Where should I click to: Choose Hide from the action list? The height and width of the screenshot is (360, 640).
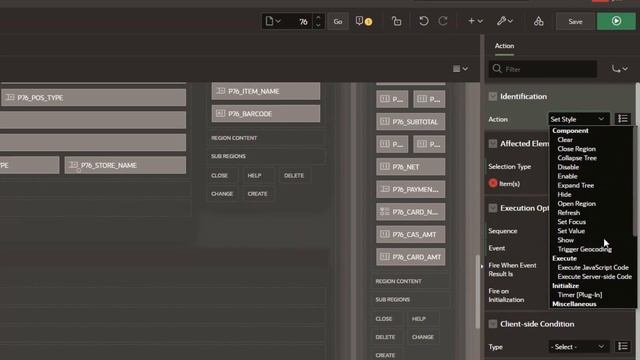coord(564,195)
